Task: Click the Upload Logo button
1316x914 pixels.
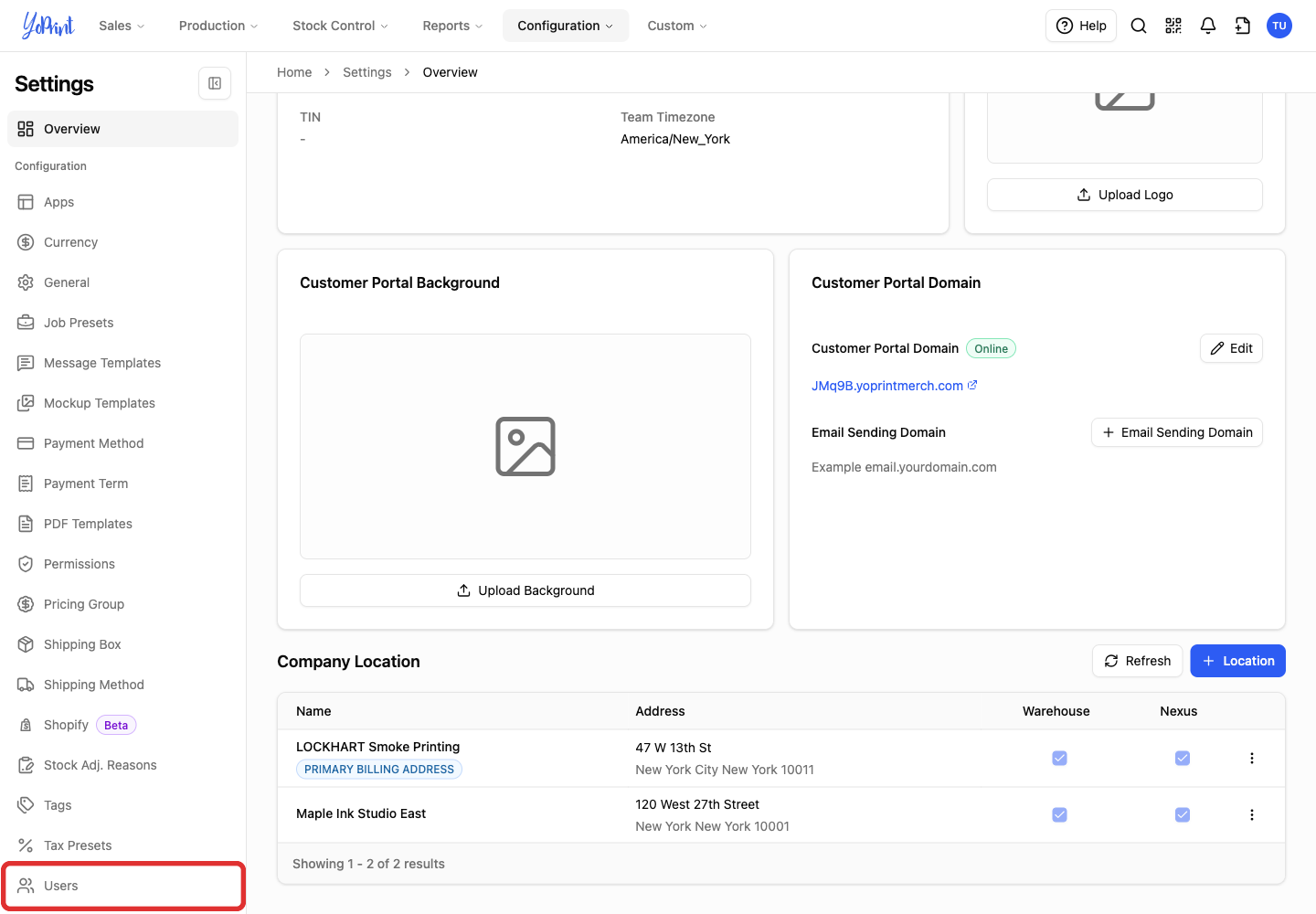Action: (1125, 195)
